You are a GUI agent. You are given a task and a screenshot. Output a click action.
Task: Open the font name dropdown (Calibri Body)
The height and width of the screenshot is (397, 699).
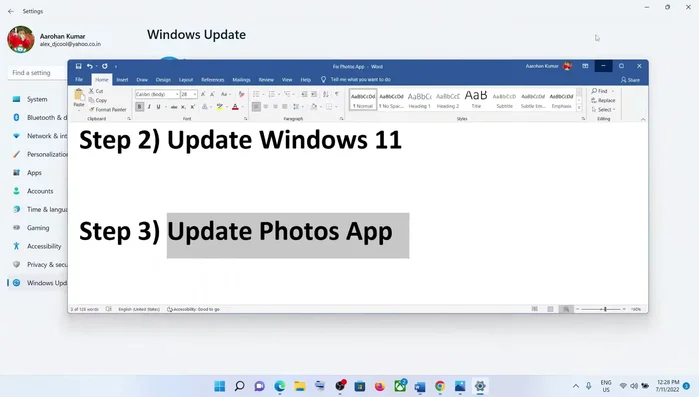[x=177, y=94]
